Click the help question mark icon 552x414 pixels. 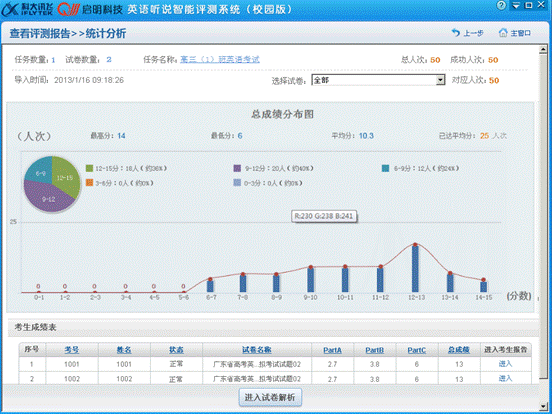[501, 5]
